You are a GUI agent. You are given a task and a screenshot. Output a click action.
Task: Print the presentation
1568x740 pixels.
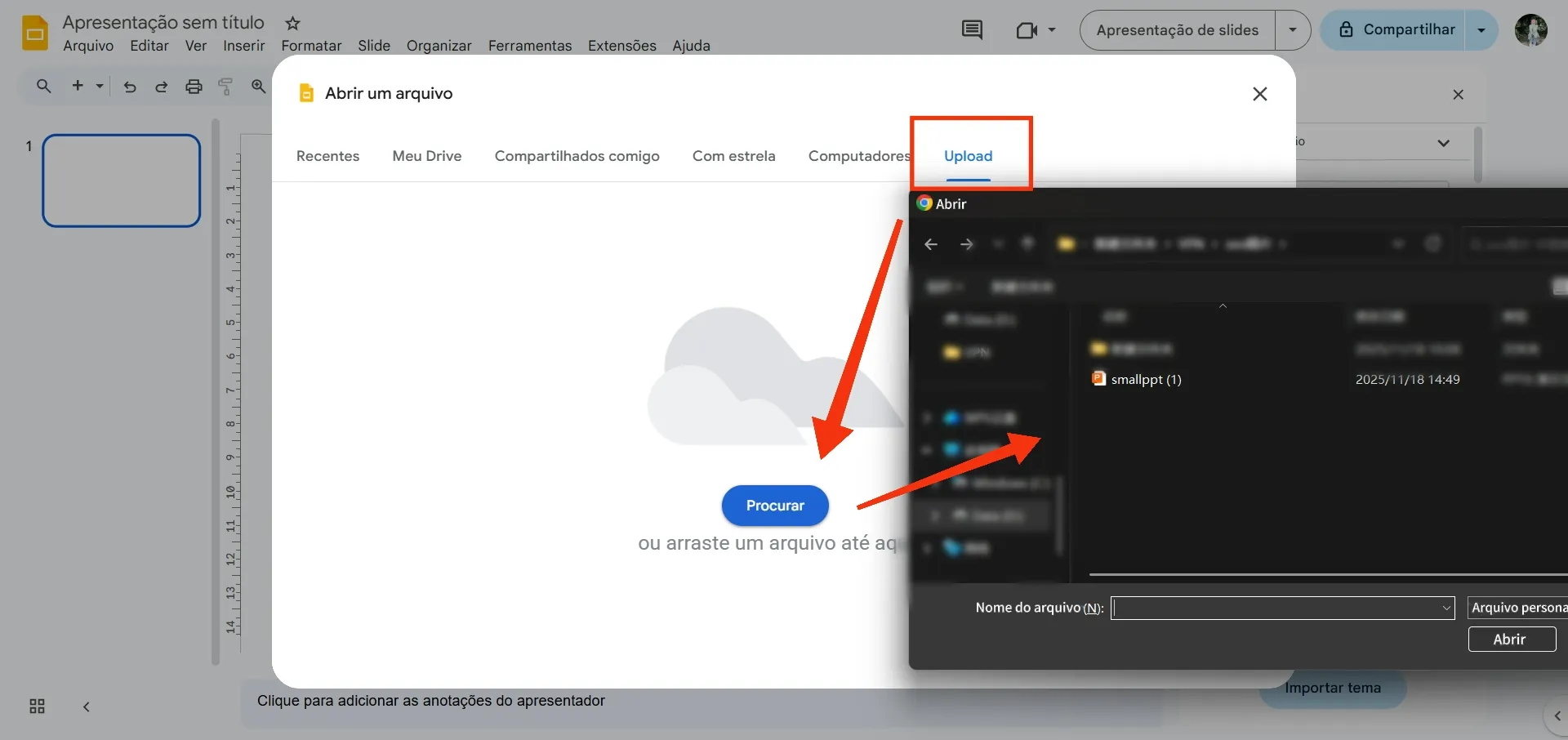(193, 86)
